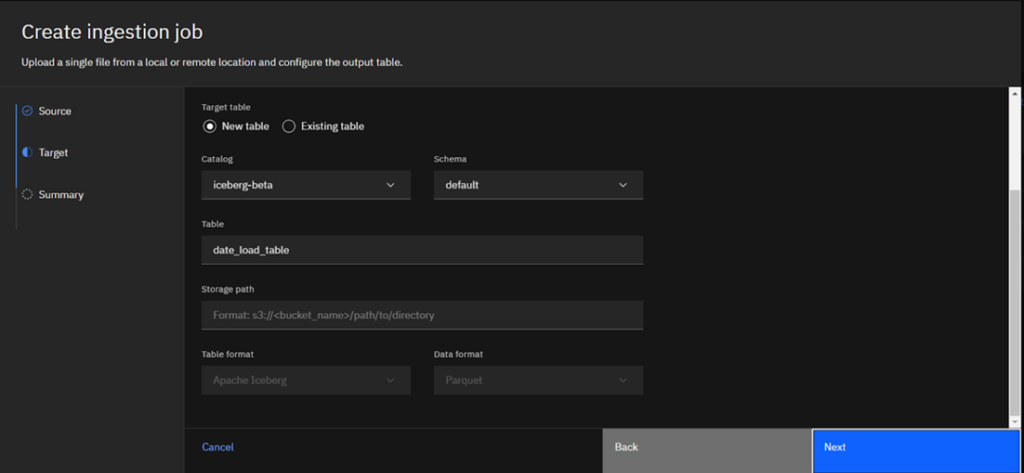This screenshot has width=1024, height=473.
Task: Click the Summary step dashed circle icon
Action: point(27,194)
